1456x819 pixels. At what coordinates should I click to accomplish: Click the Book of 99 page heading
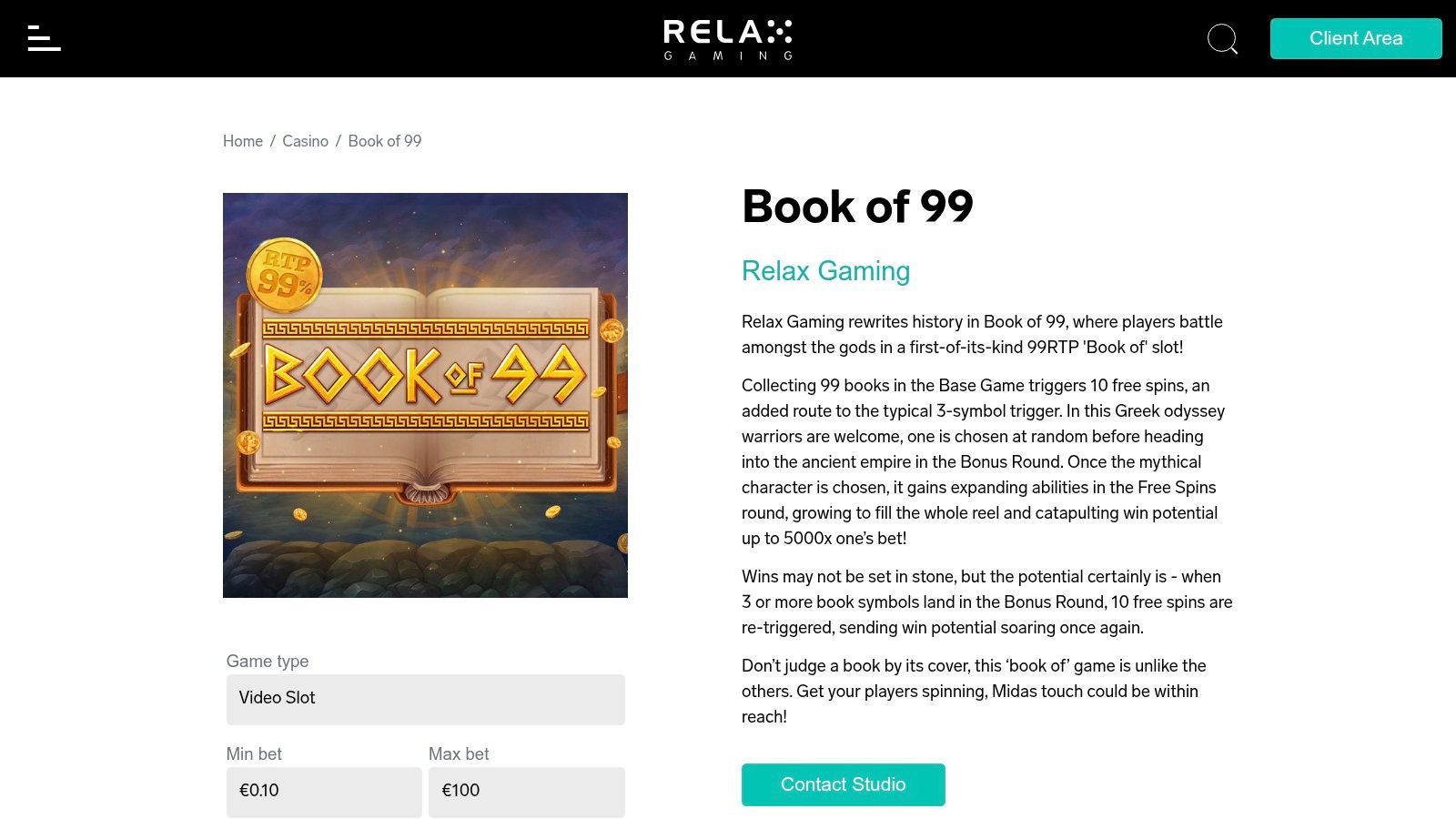click(x=857, y=207)
